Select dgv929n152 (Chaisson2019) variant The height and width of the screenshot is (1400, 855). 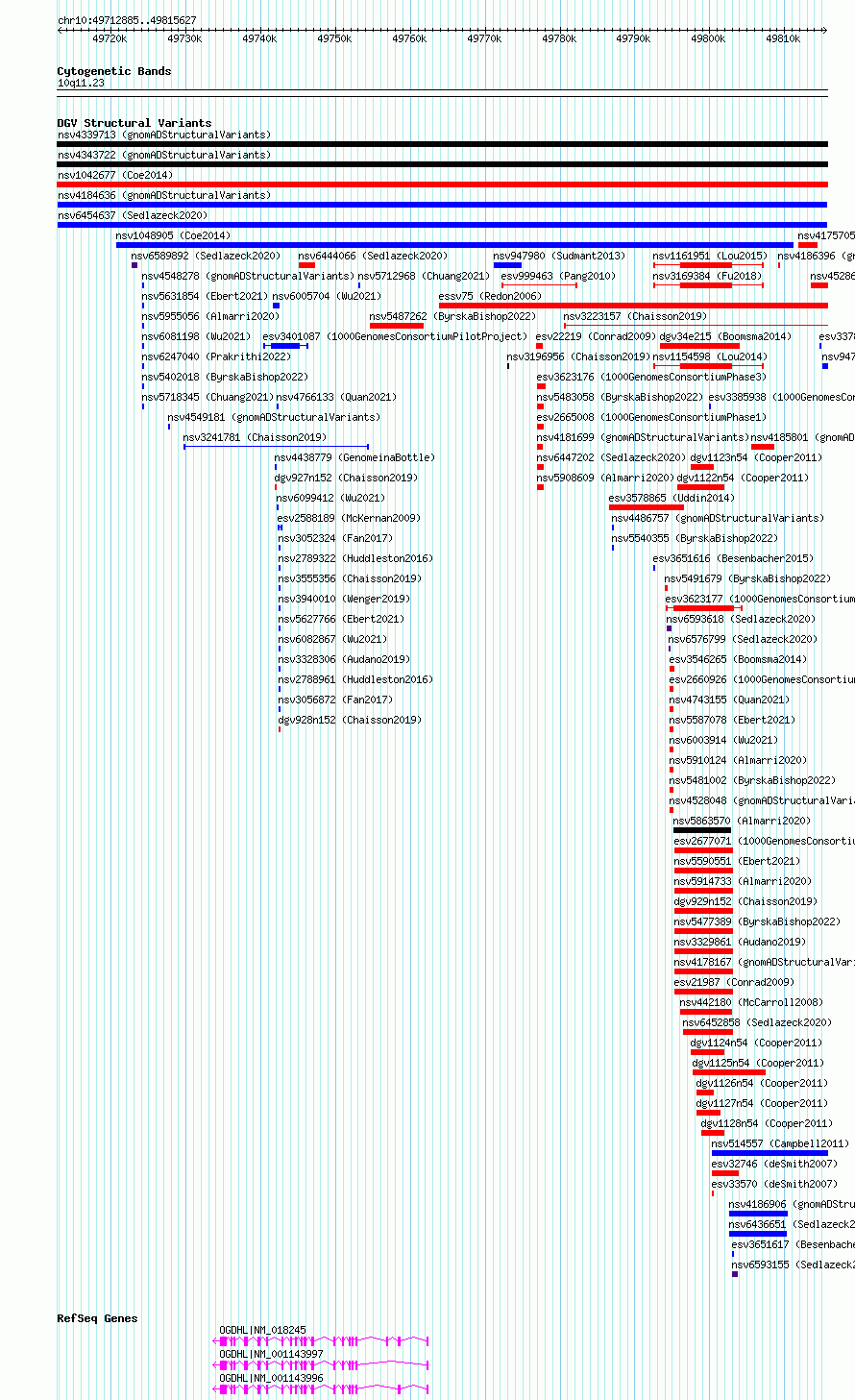click(746, 901)
